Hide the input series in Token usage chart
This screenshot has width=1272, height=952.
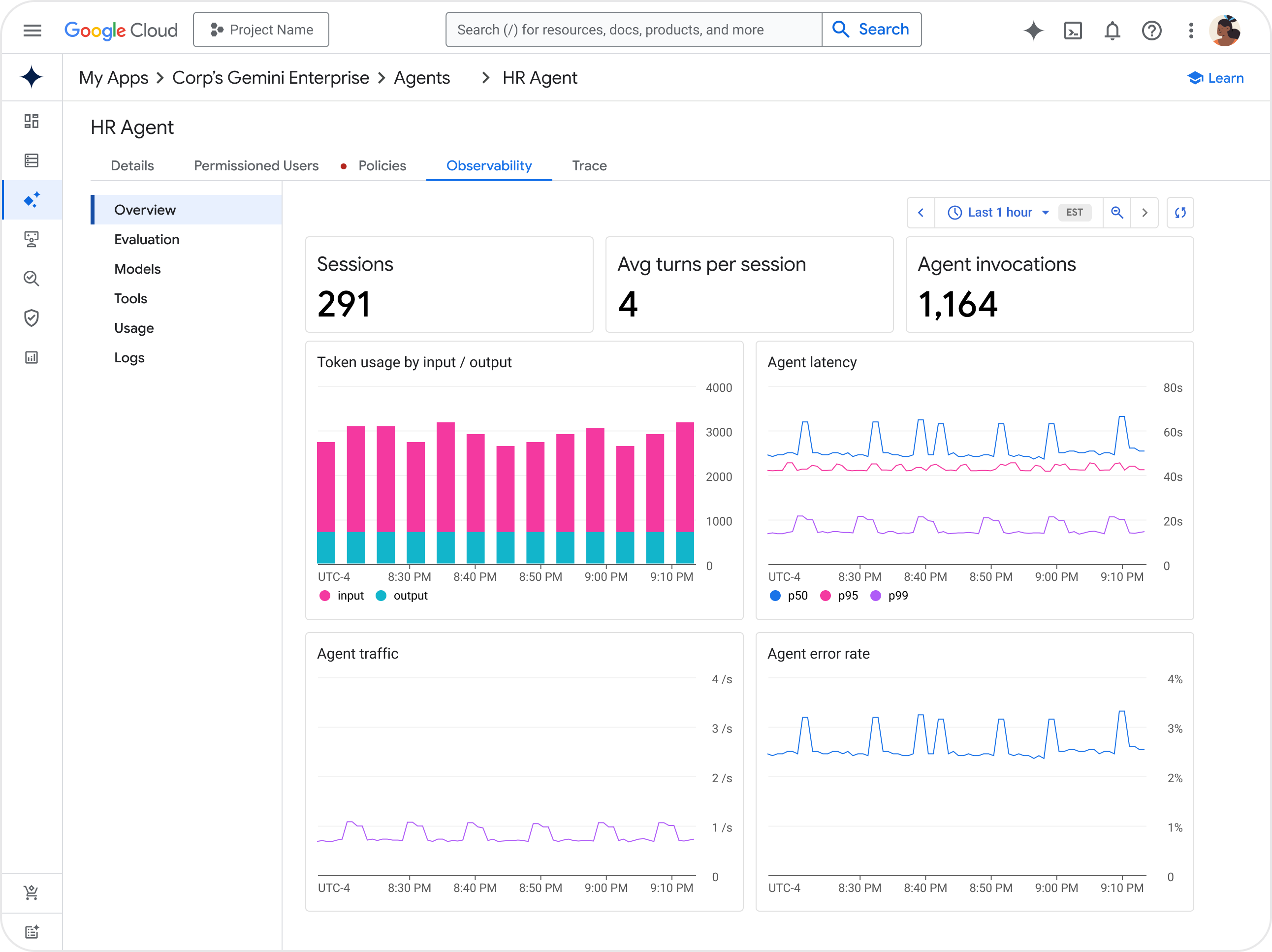coord(341,596)
